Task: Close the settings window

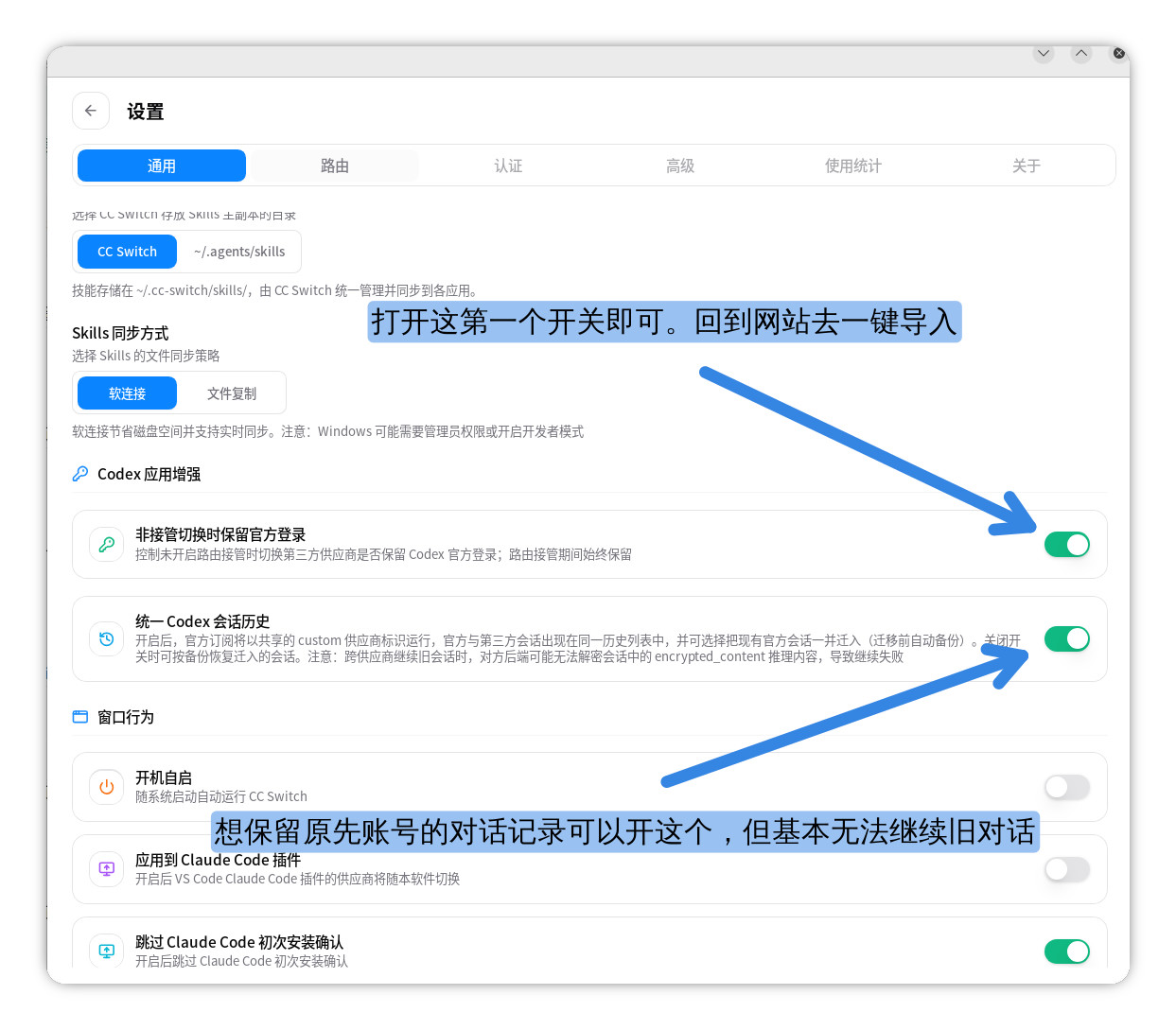Action: [1119, 53]
